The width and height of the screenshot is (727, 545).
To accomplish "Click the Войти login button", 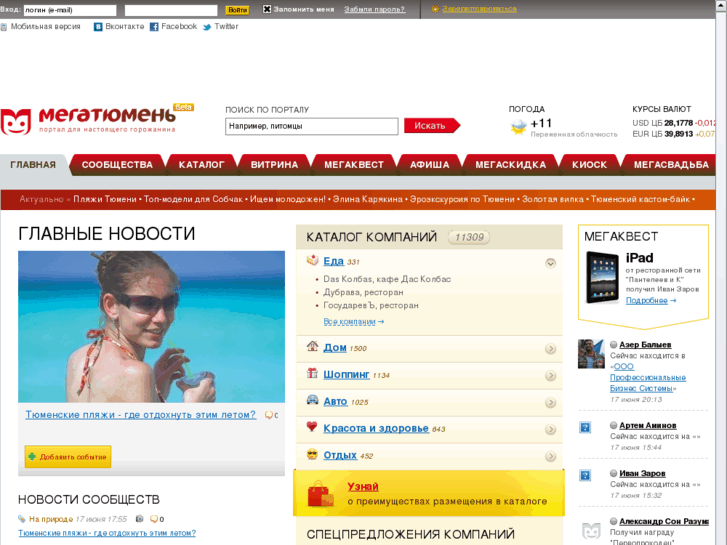I will pos(237,10).
